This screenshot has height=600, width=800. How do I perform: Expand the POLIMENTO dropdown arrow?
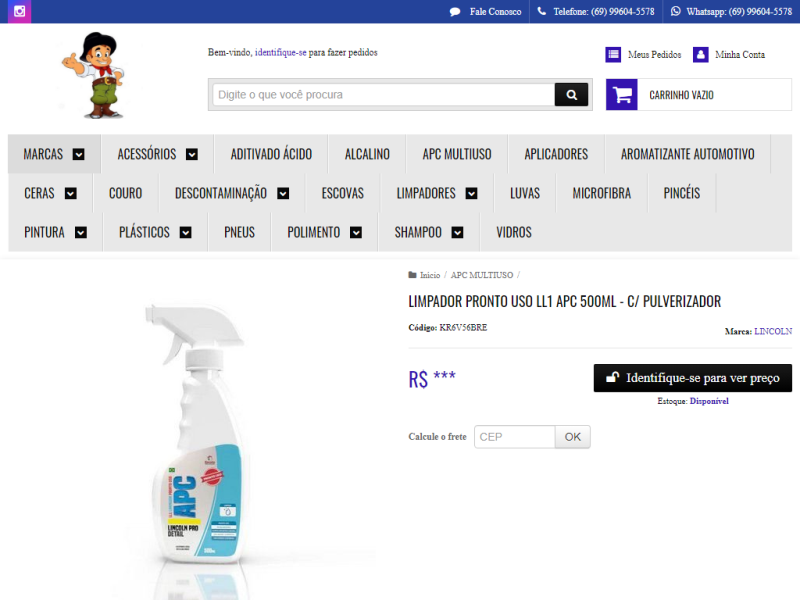click(x=356, y=233)
